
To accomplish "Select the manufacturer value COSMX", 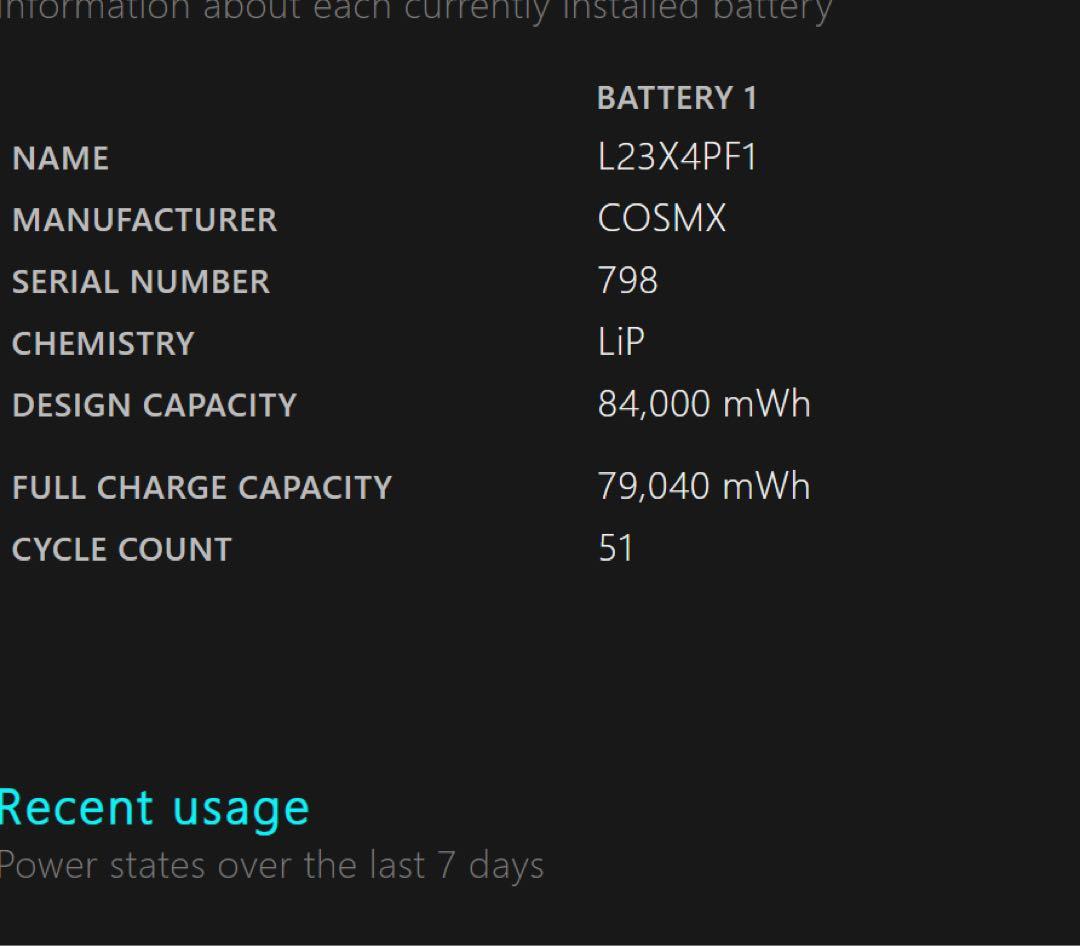I will coord(661,219).
